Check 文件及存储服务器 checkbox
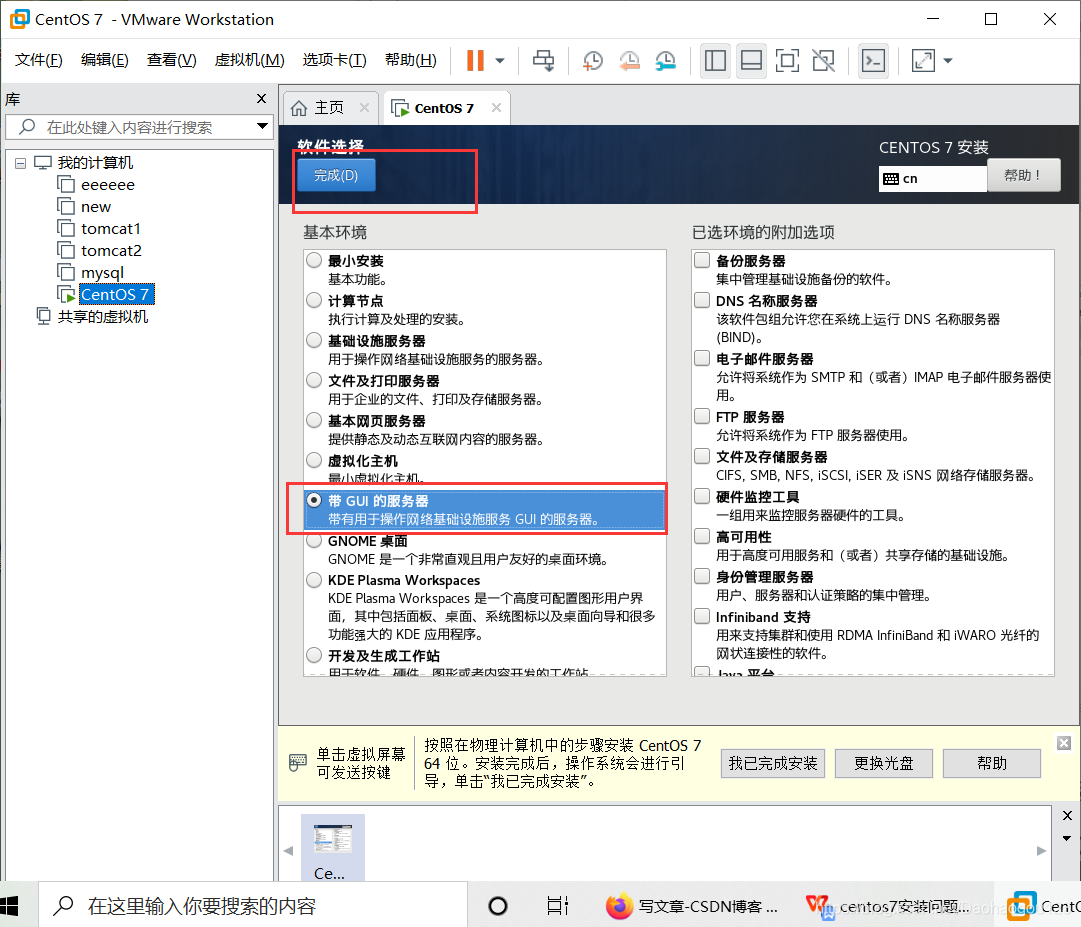1081x927 pixels. [x=703, y=456]
